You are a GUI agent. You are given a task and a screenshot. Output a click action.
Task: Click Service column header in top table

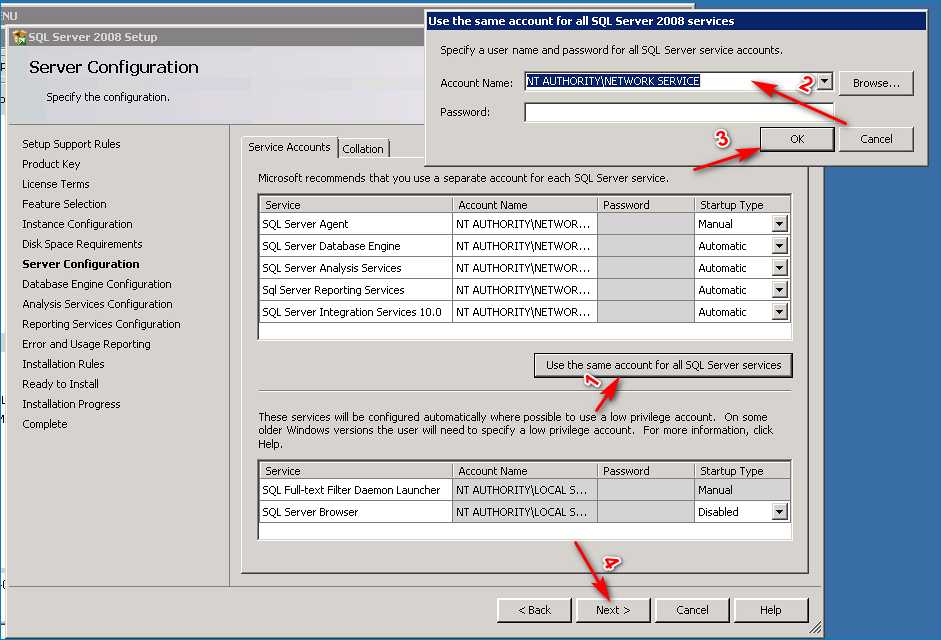pos(356,205)
